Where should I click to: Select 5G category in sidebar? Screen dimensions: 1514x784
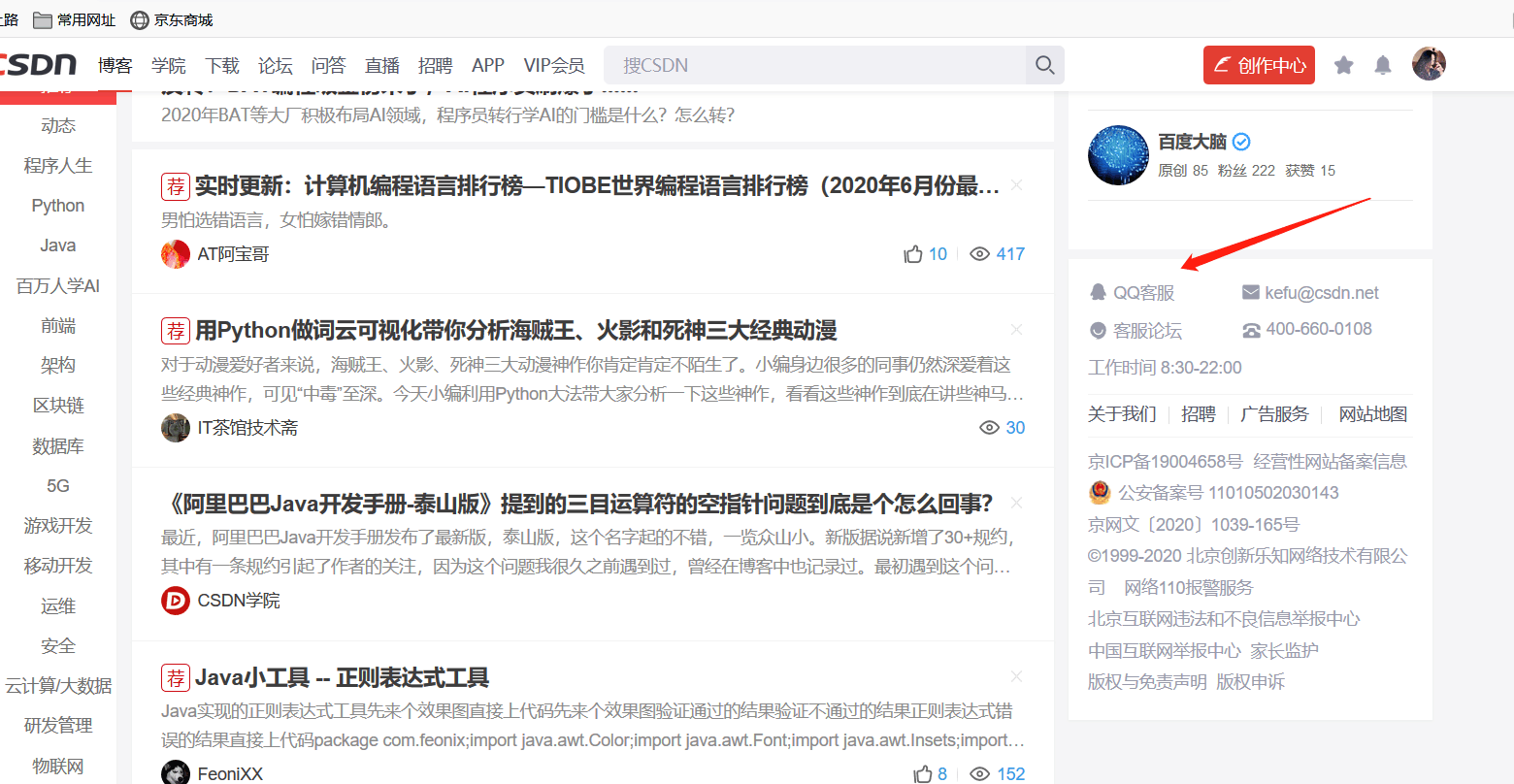click(x=58, y=485)
